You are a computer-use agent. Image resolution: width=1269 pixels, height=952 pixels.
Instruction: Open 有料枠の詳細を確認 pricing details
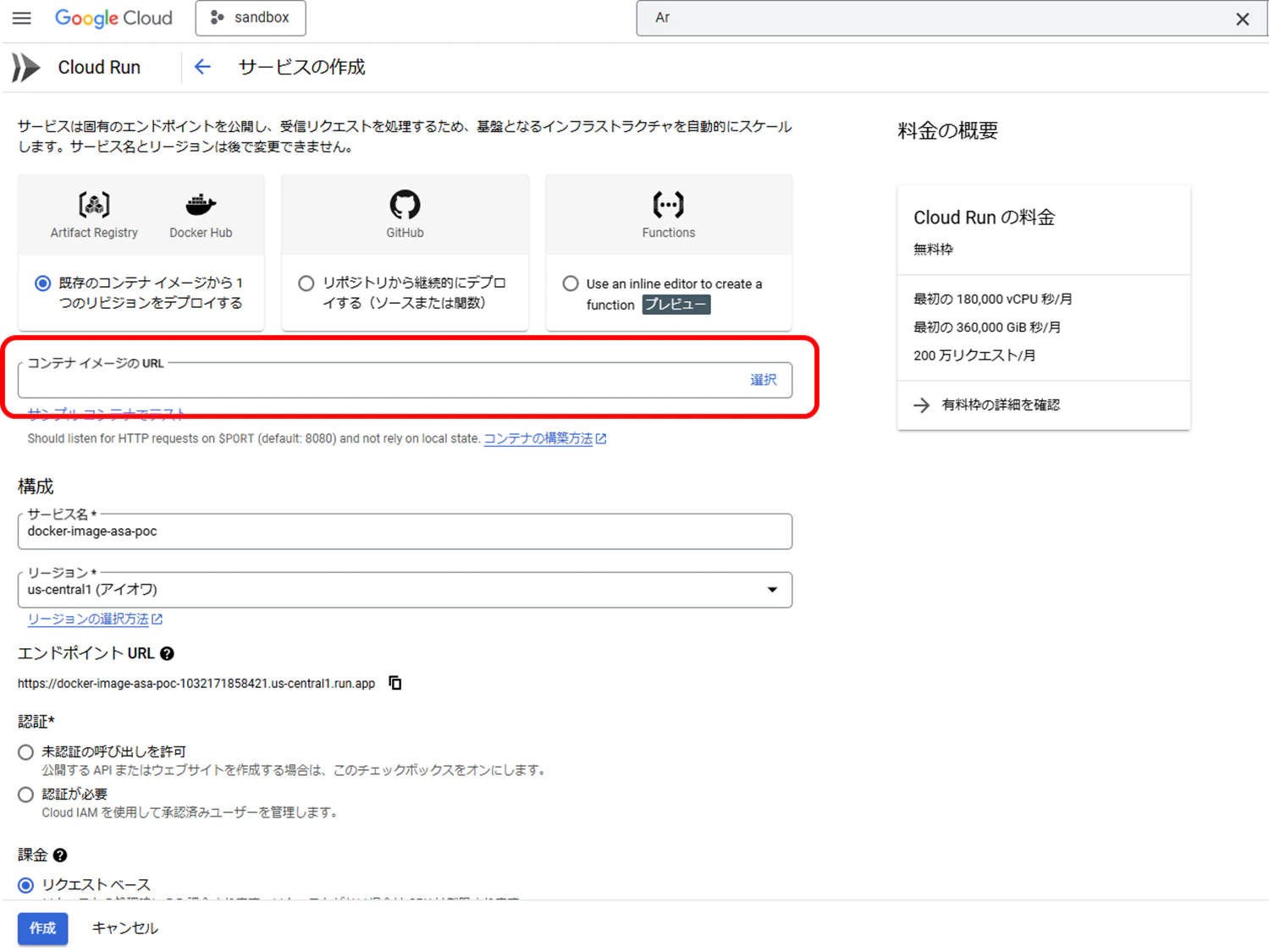987,405
